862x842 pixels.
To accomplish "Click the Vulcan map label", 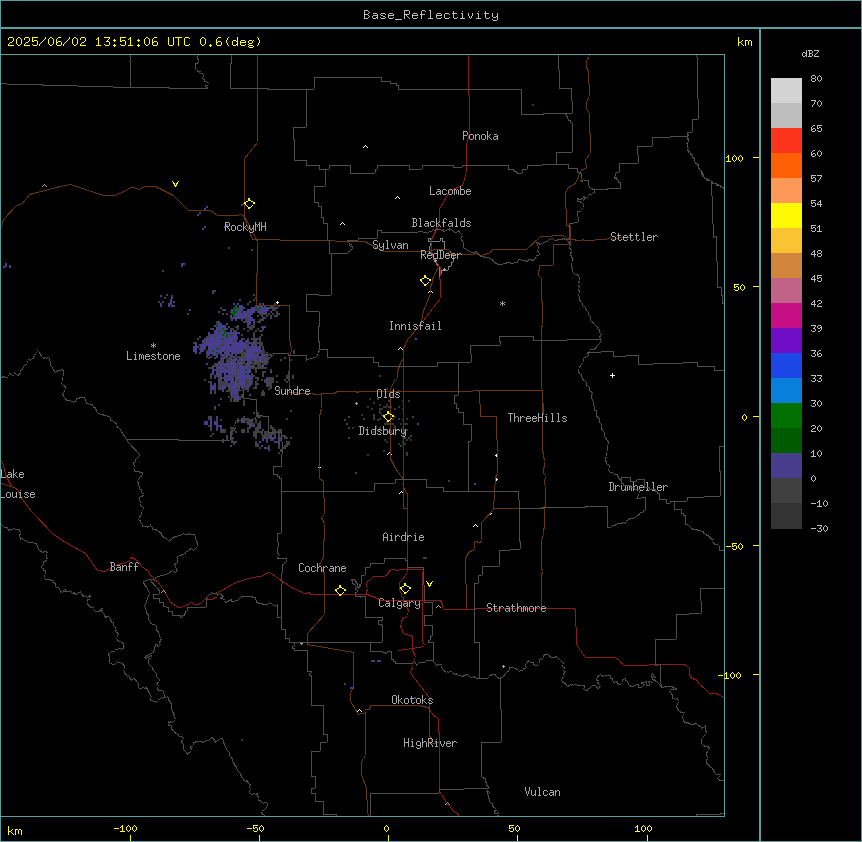I will (543, 792).
